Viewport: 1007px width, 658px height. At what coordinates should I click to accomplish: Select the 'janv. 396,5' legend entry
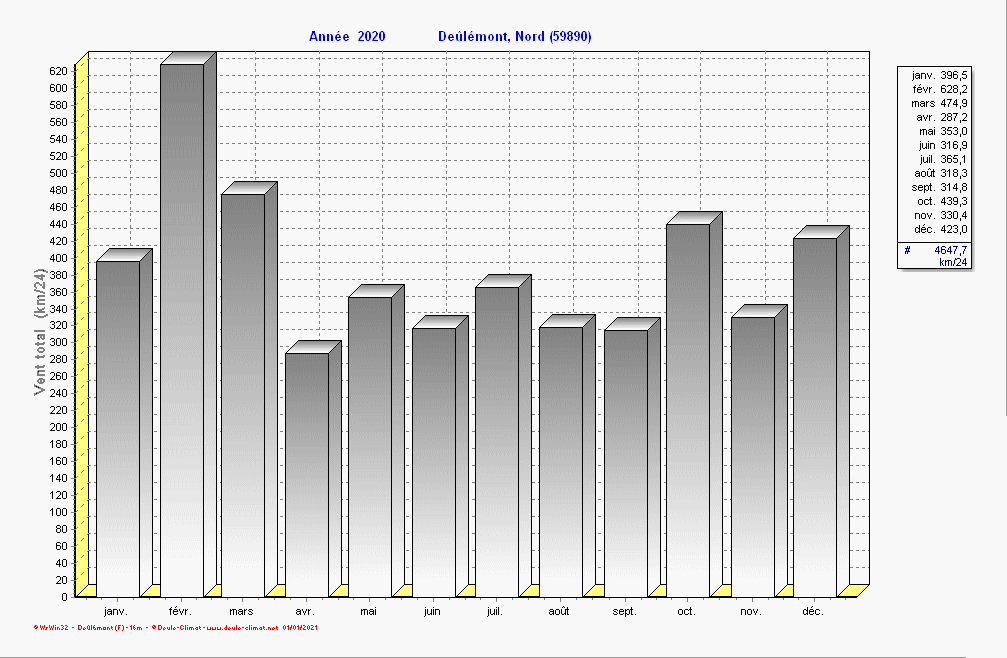[940, 75]
